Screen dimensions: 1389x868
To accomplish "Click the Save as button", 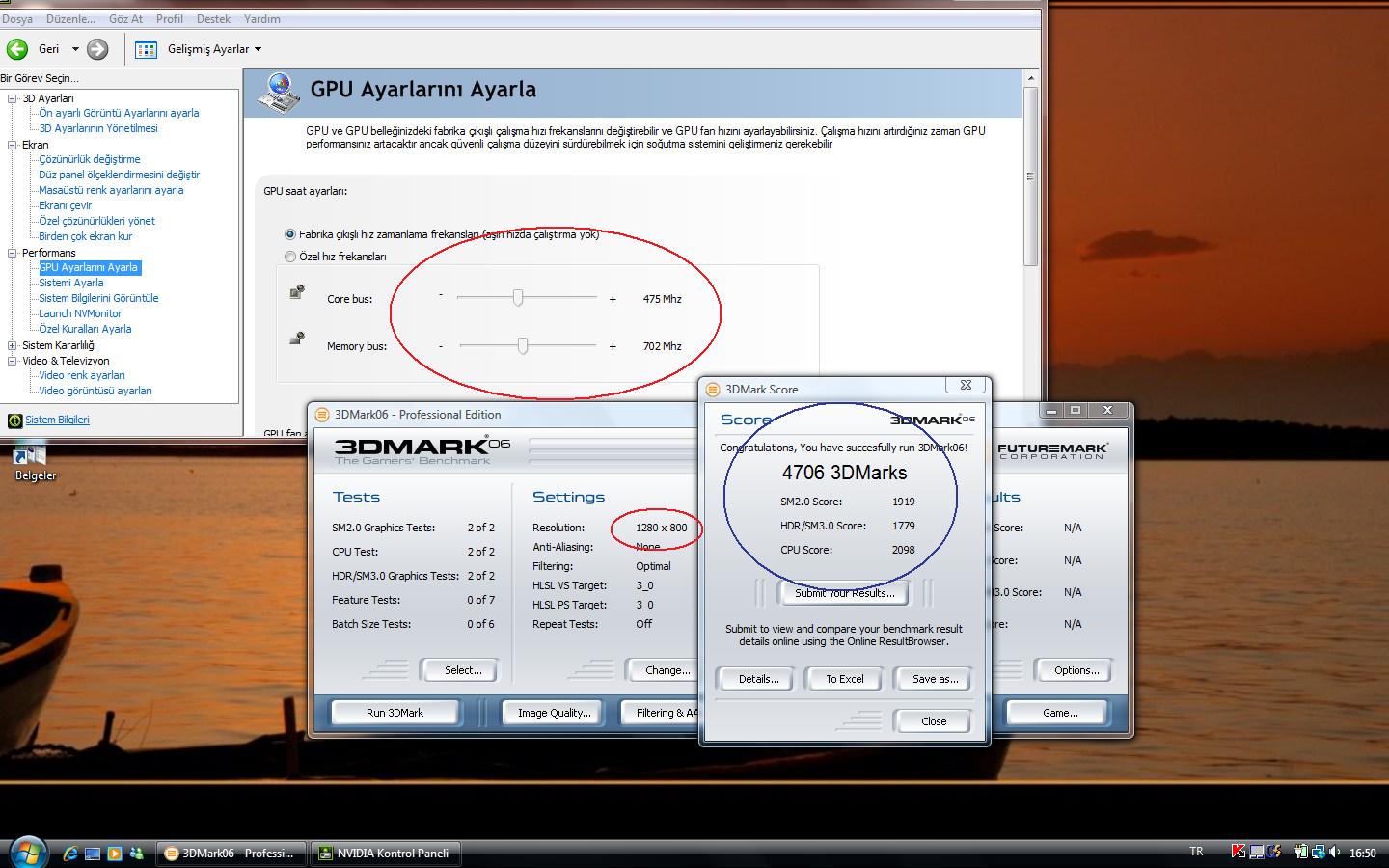I will click(x=935, y=679).
